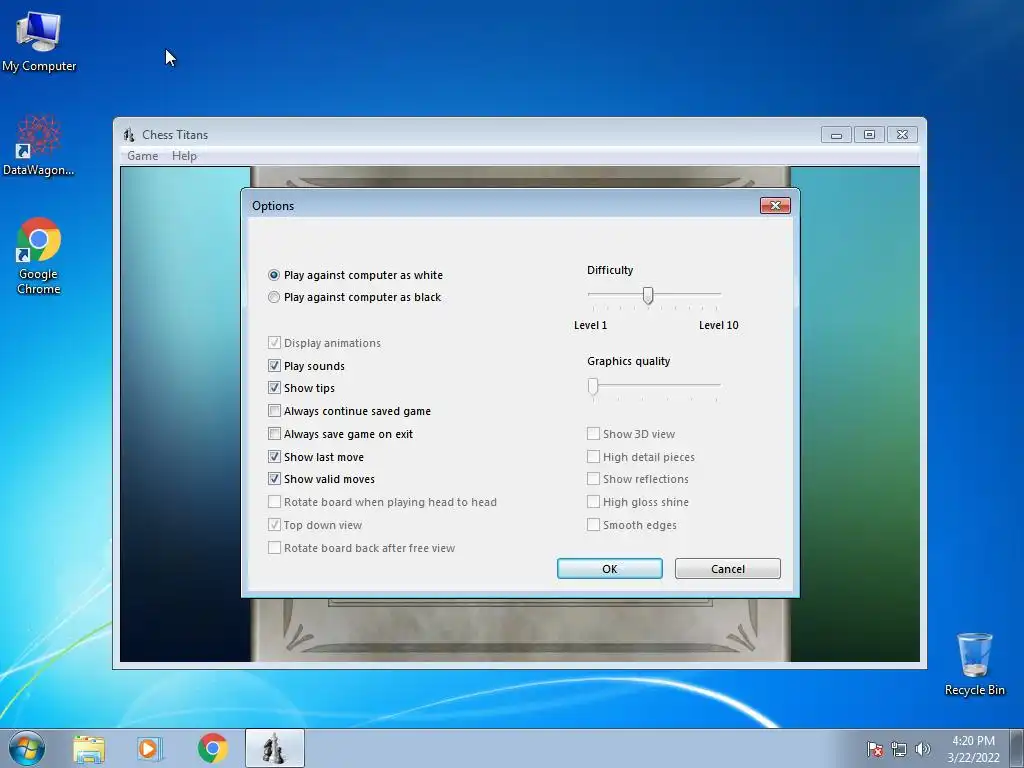Open the Game menu
Viewport: 1024px width, 768px height.
(x=142, y=155)
